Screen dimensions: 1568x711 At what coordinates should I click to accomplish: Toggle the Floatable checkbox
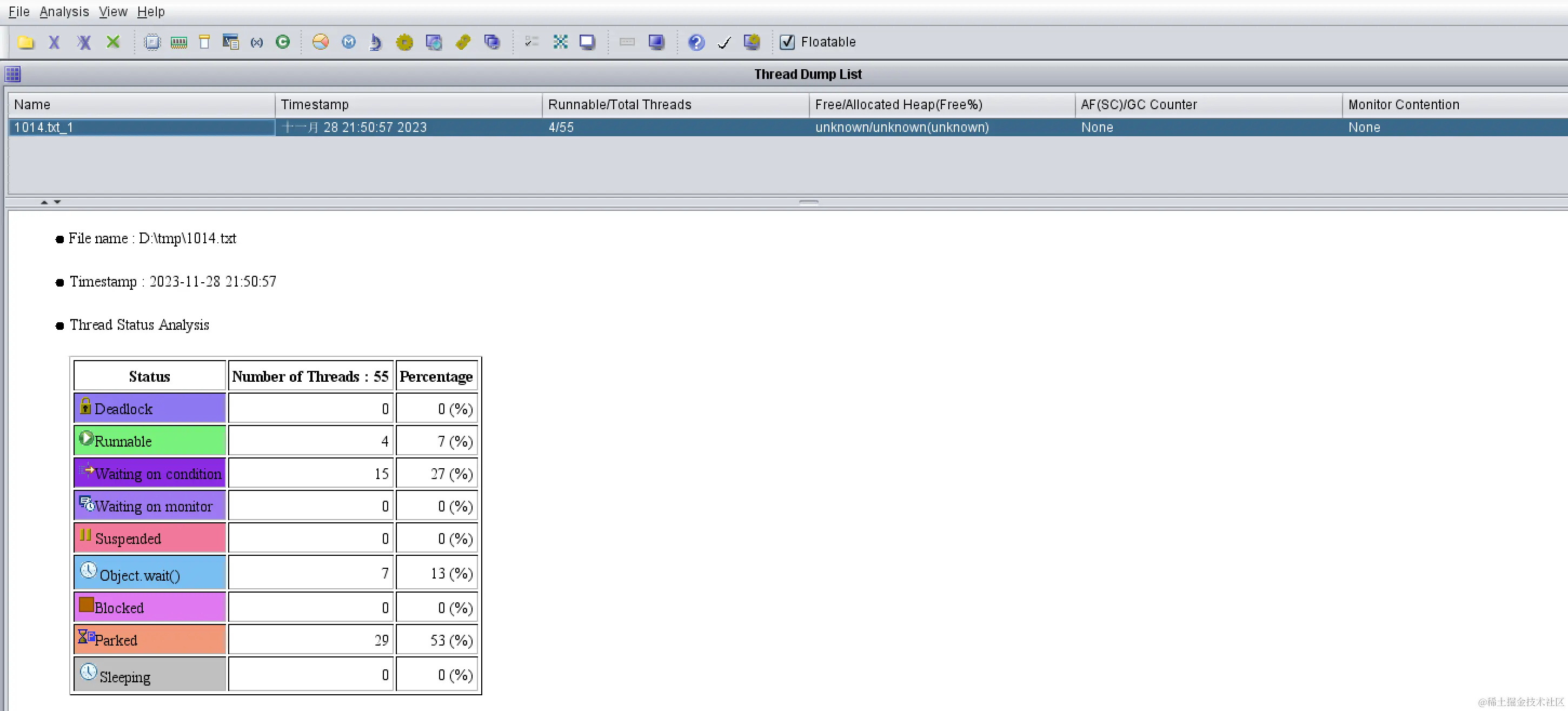pyautogui.click(x=787, y=42)
